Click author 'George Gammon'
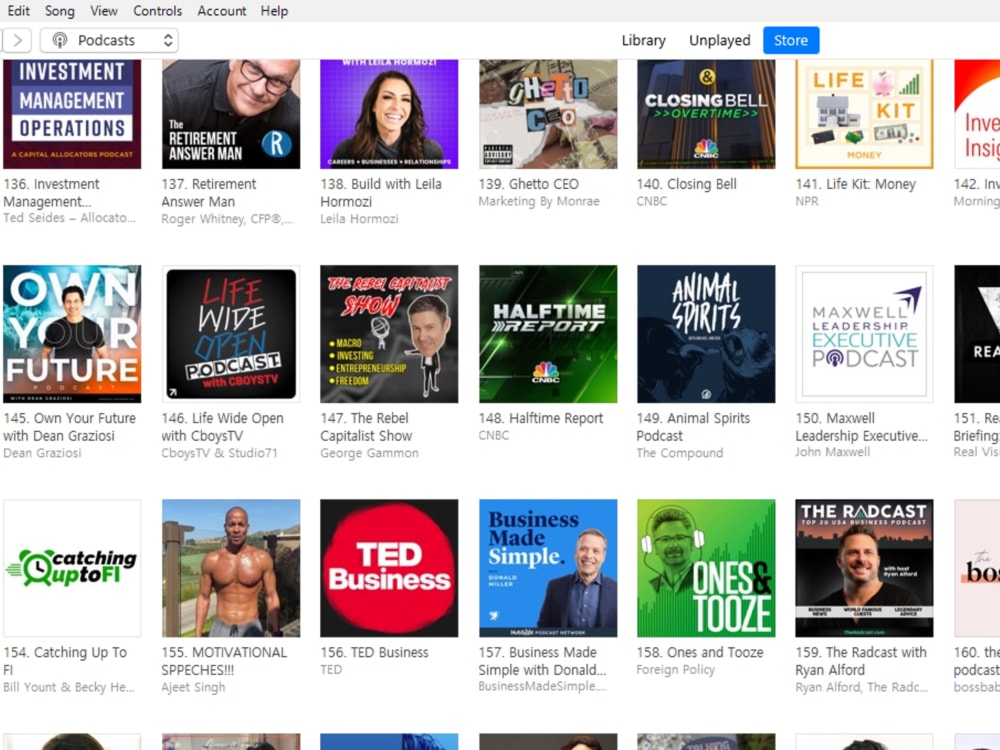 point(369,453)
